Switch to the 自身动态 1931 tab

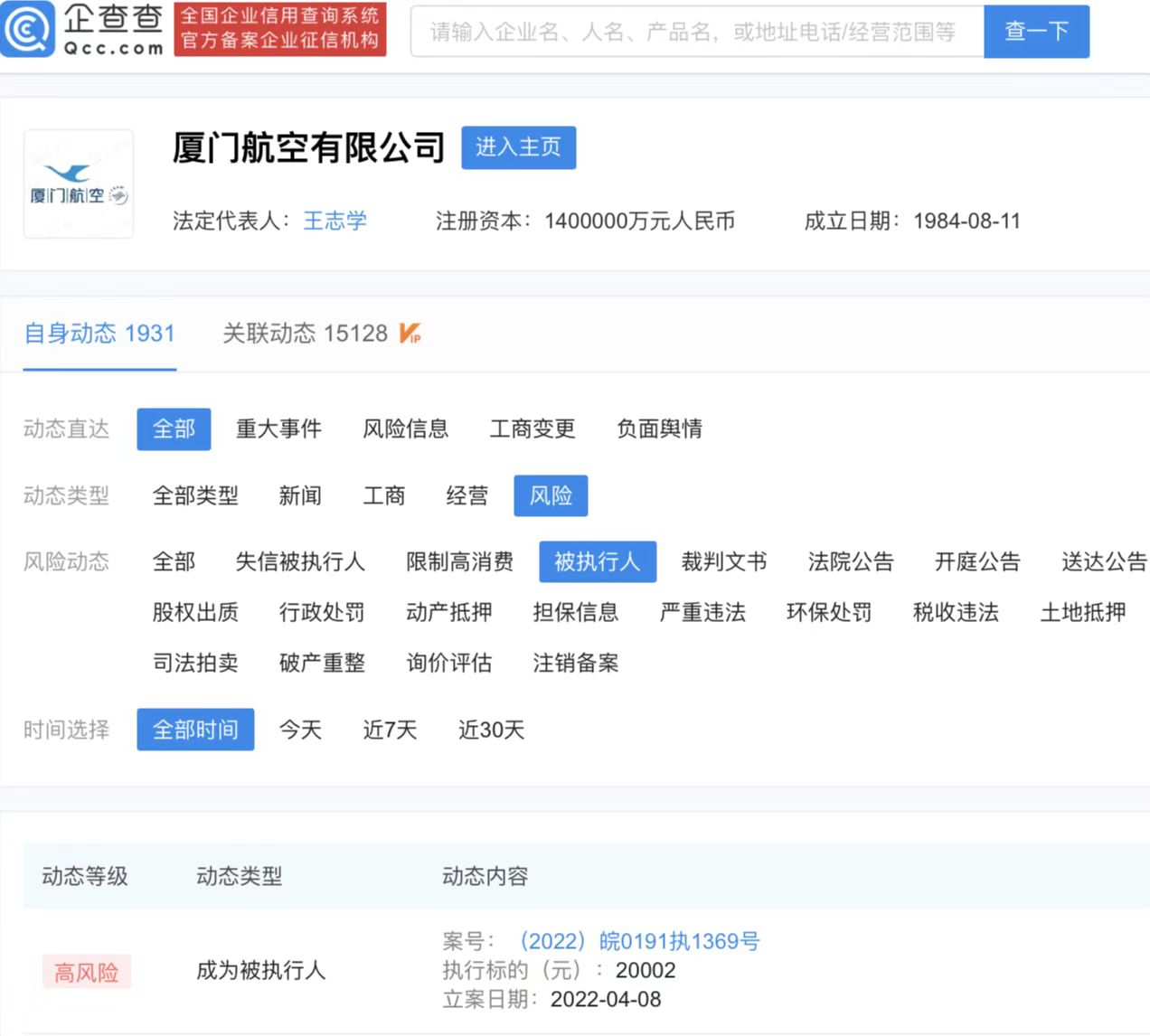pos(99,334)
